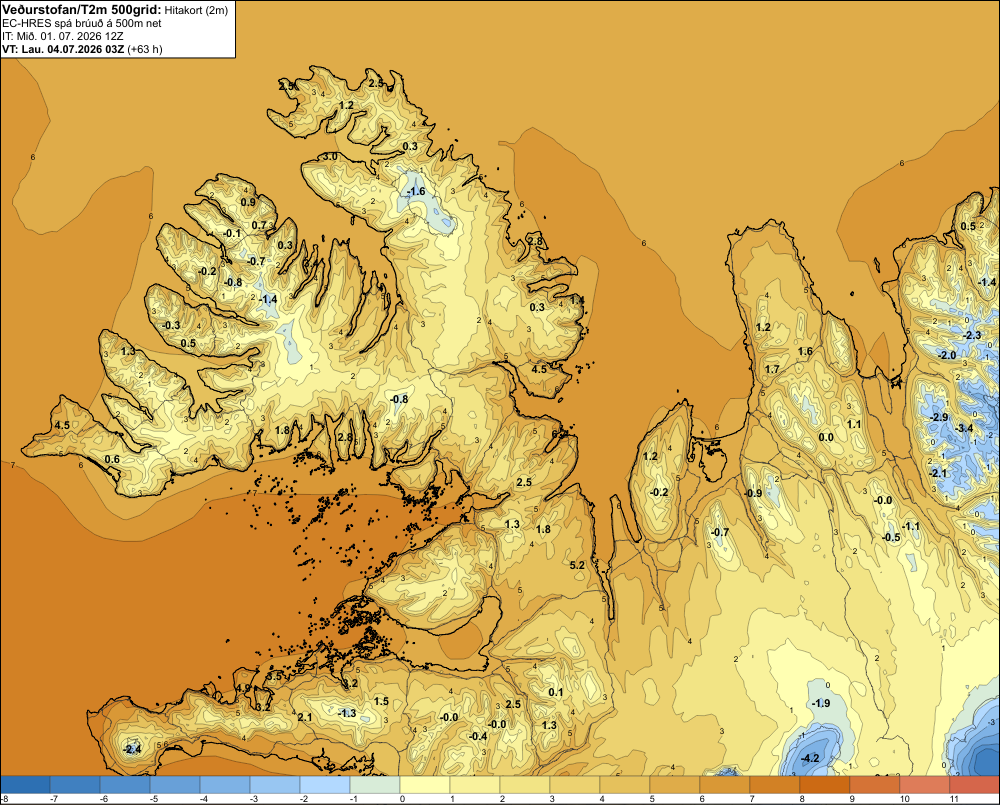Image resolution: width=1000 pixels, height=805 pixels.
Task: Click the '-2.9' temperature value on the map
Action: [x=939, y=417]
